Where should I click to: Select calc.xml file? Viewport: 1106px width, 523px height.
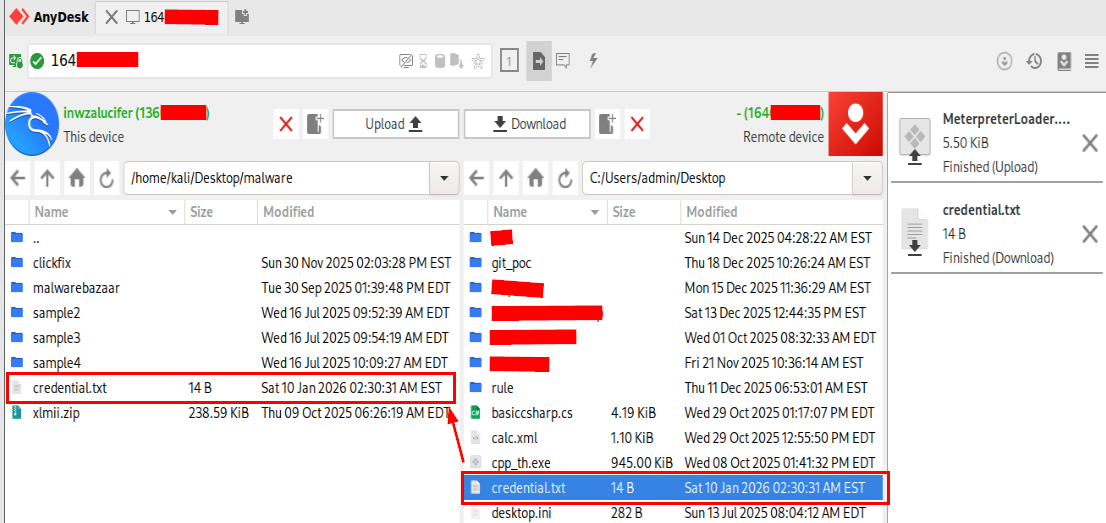(673, 438)
